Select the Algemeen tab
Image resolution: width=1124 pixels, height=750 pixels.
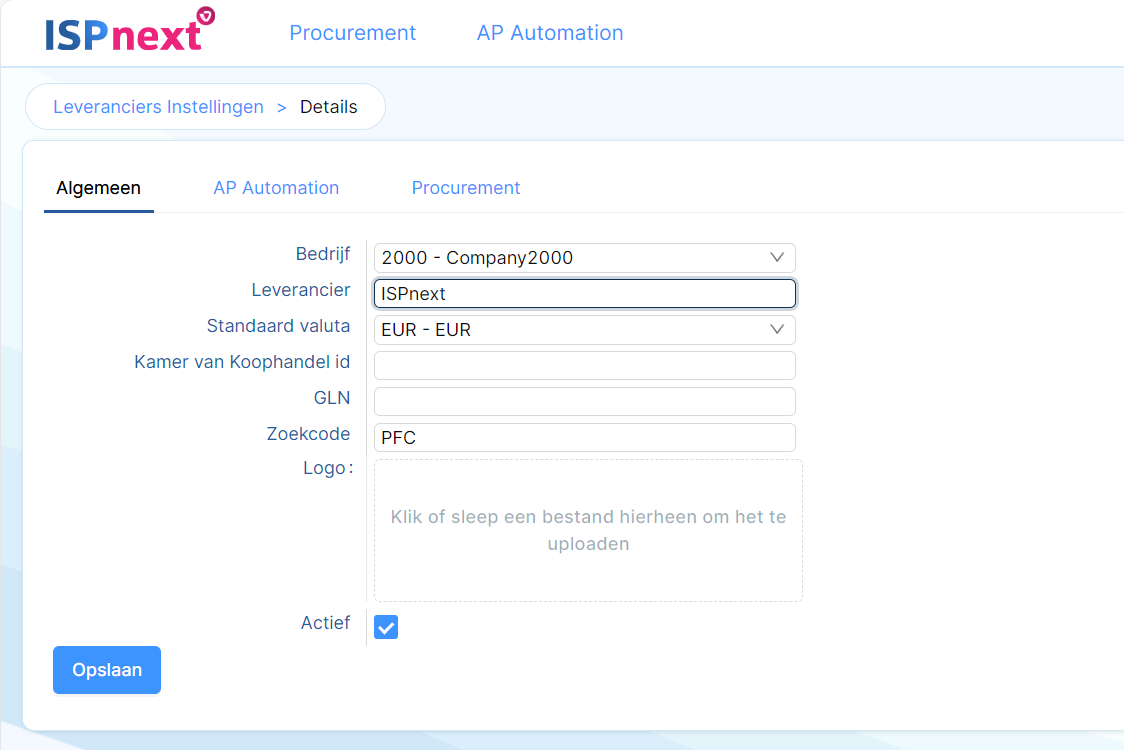(x=98, y=188)
